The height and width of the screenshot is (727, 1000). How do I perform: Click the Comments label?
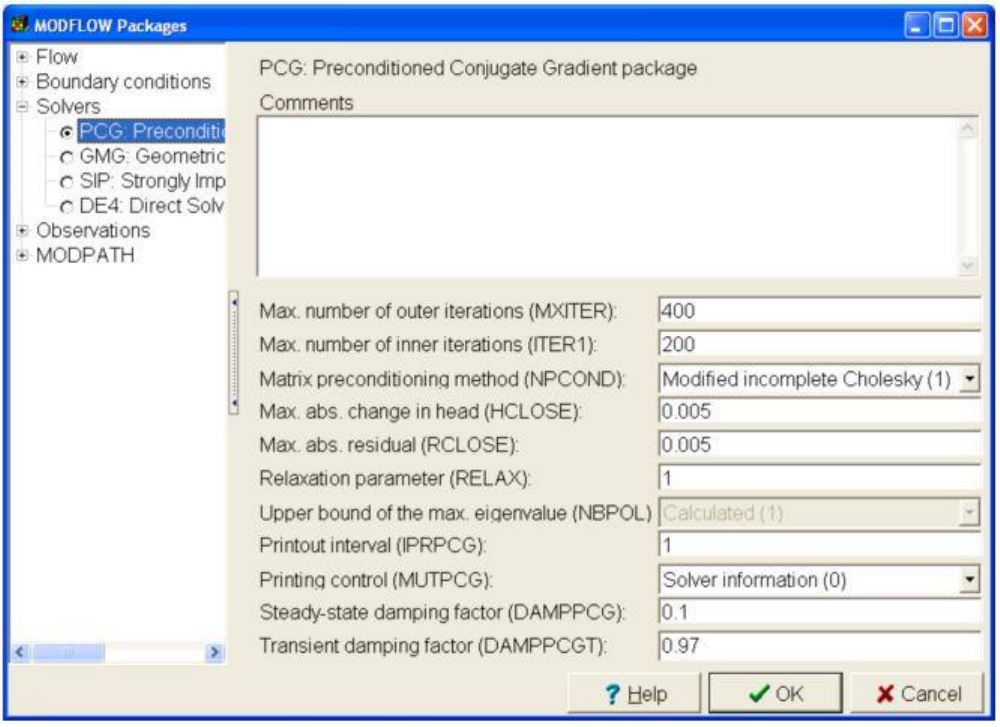(x=306, y=103)
